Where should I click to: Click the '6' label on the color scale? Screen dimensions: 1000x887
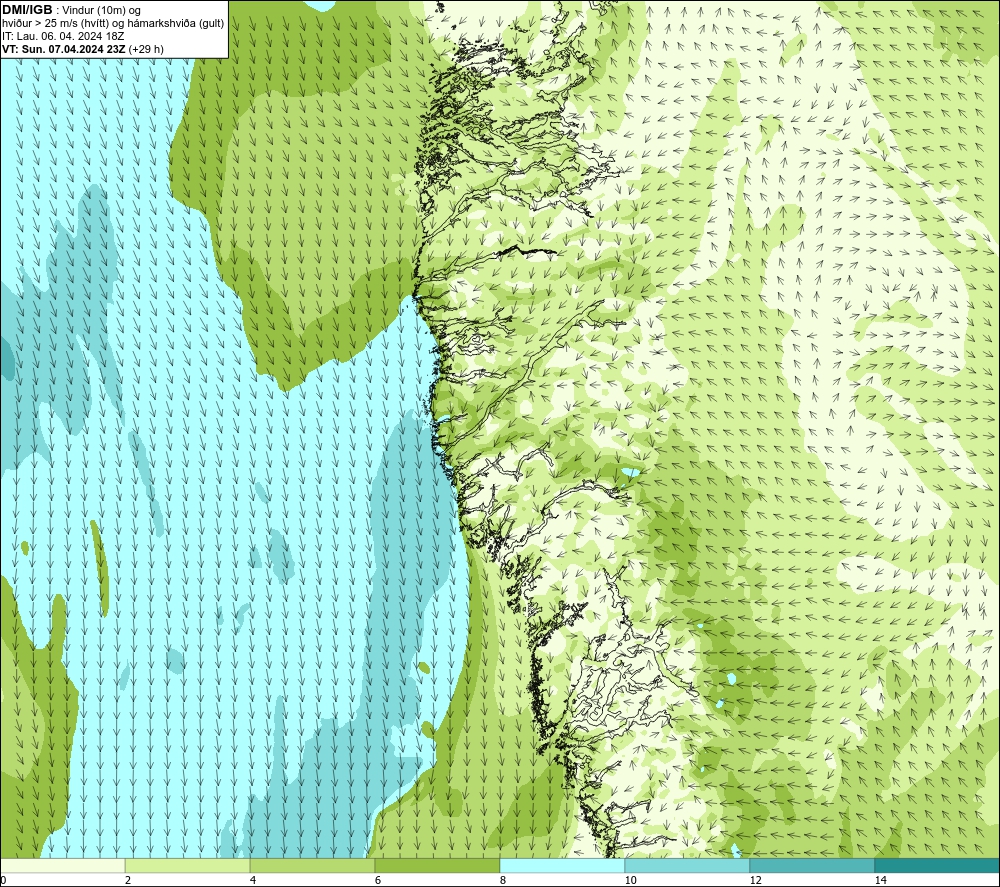[x=378, y=881]
